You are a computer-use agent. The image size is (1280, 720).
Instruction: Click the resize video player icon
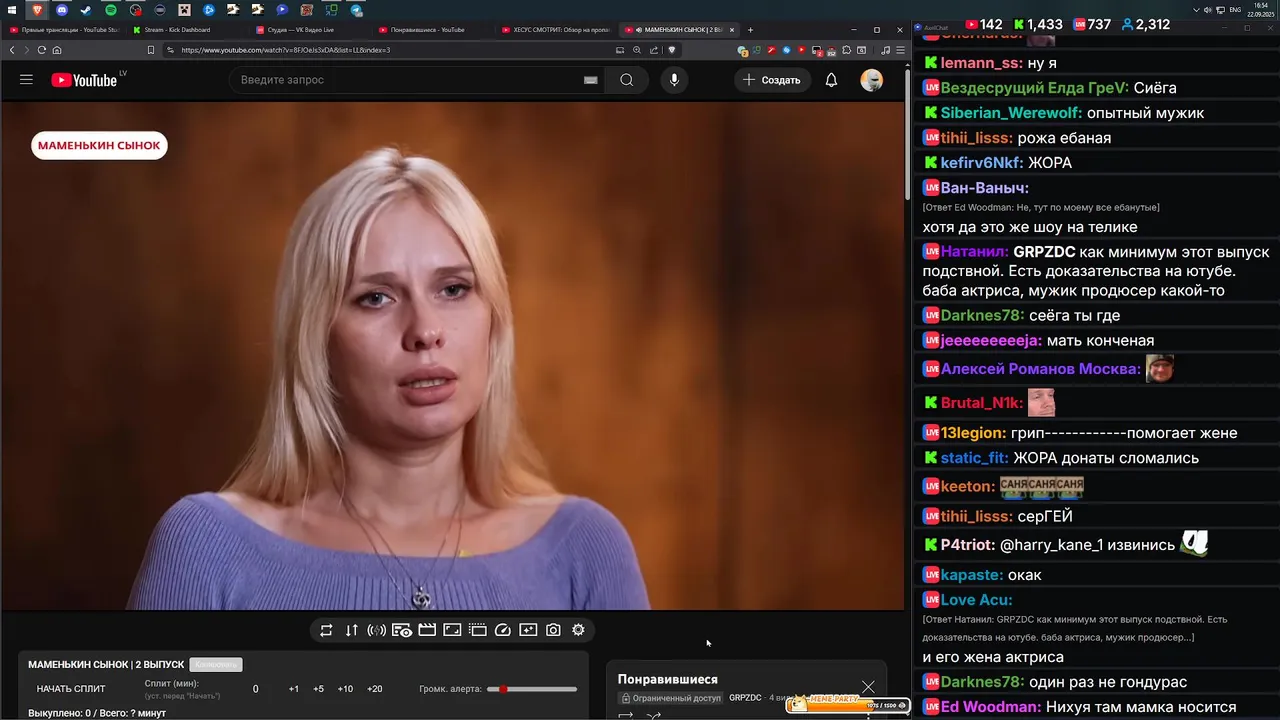point(452,630)
